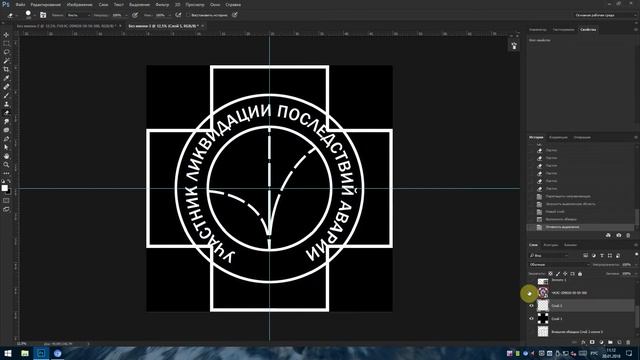Open File Explorer from the taskbar
The width and height of the screenshot is (640, 360).
24,353
